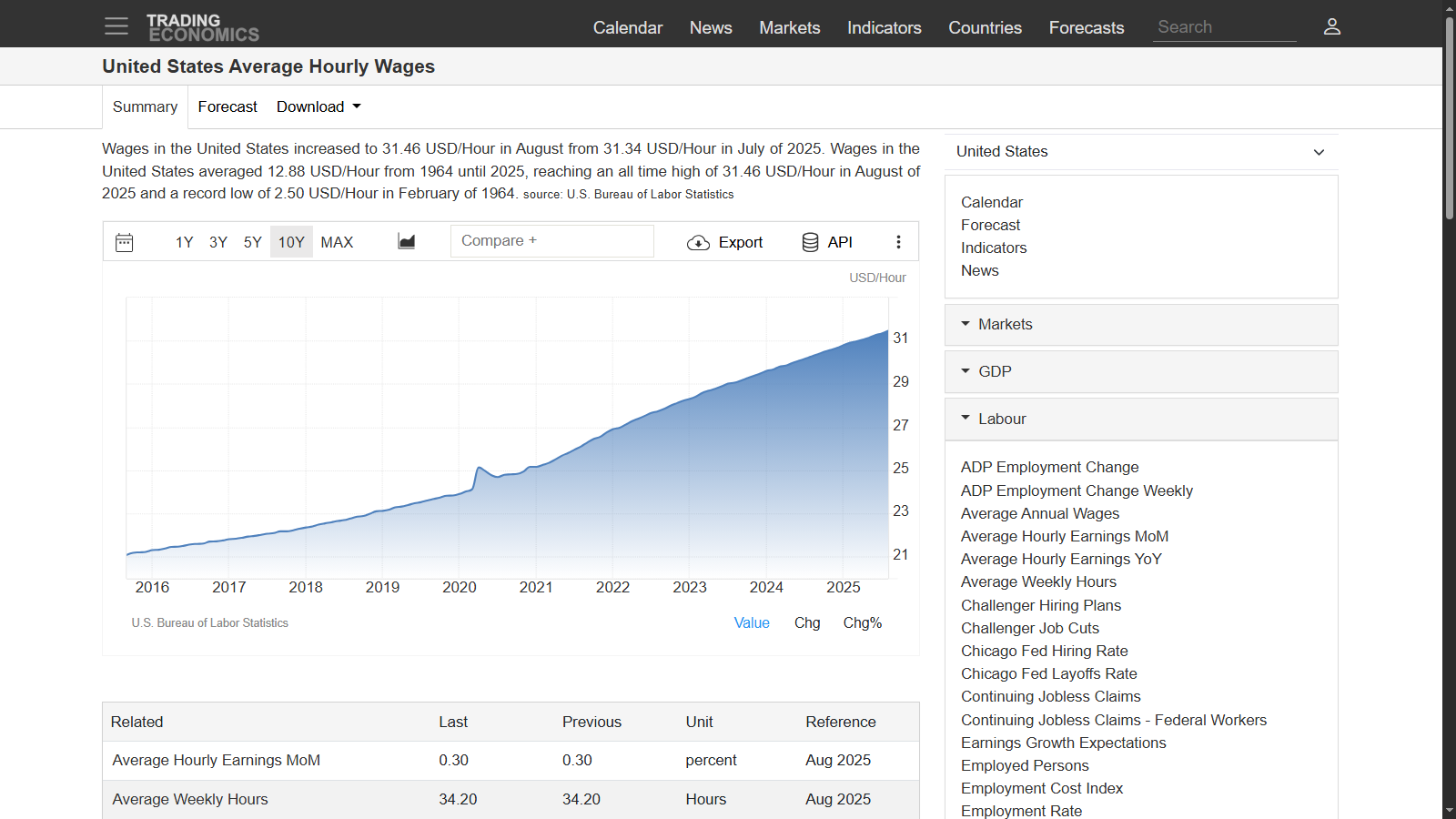Open Calendar in top navigation
1456x819 pixels.
628,27
